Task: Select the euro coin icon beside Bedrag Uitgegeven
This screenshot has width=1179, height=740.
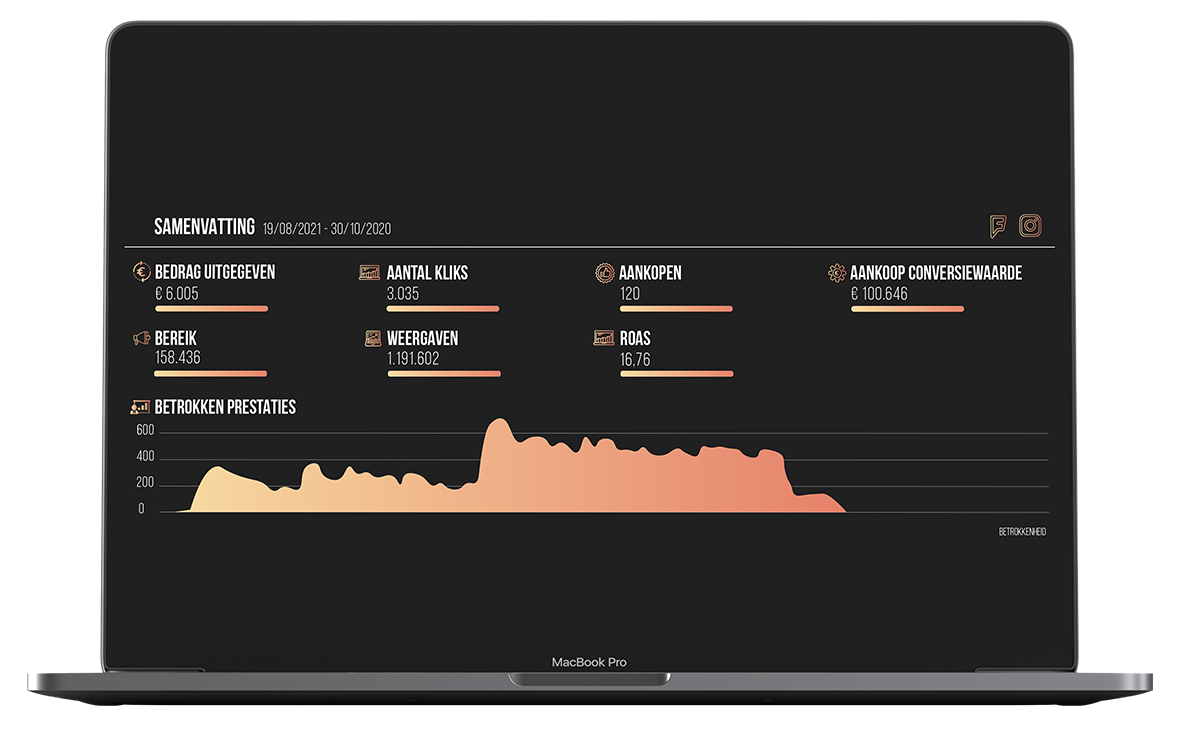Action: point(141,271)
